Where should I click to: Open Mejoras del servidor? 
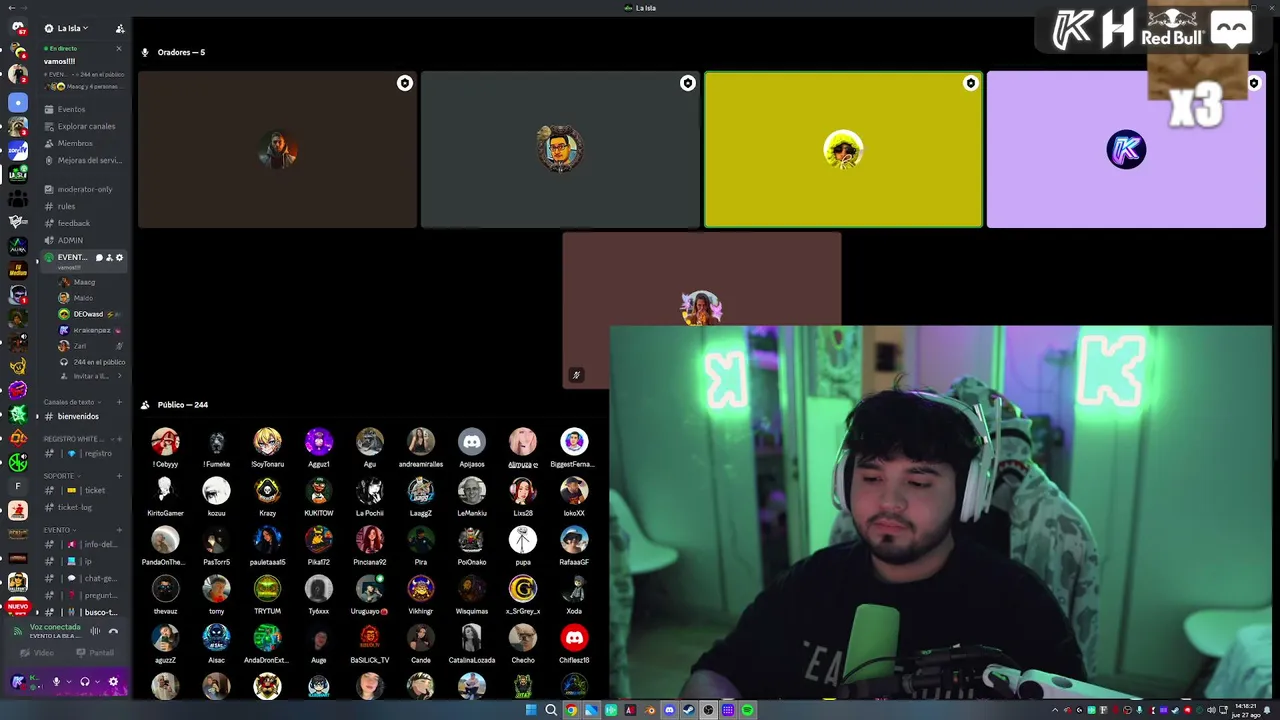(x=83, y=160)
